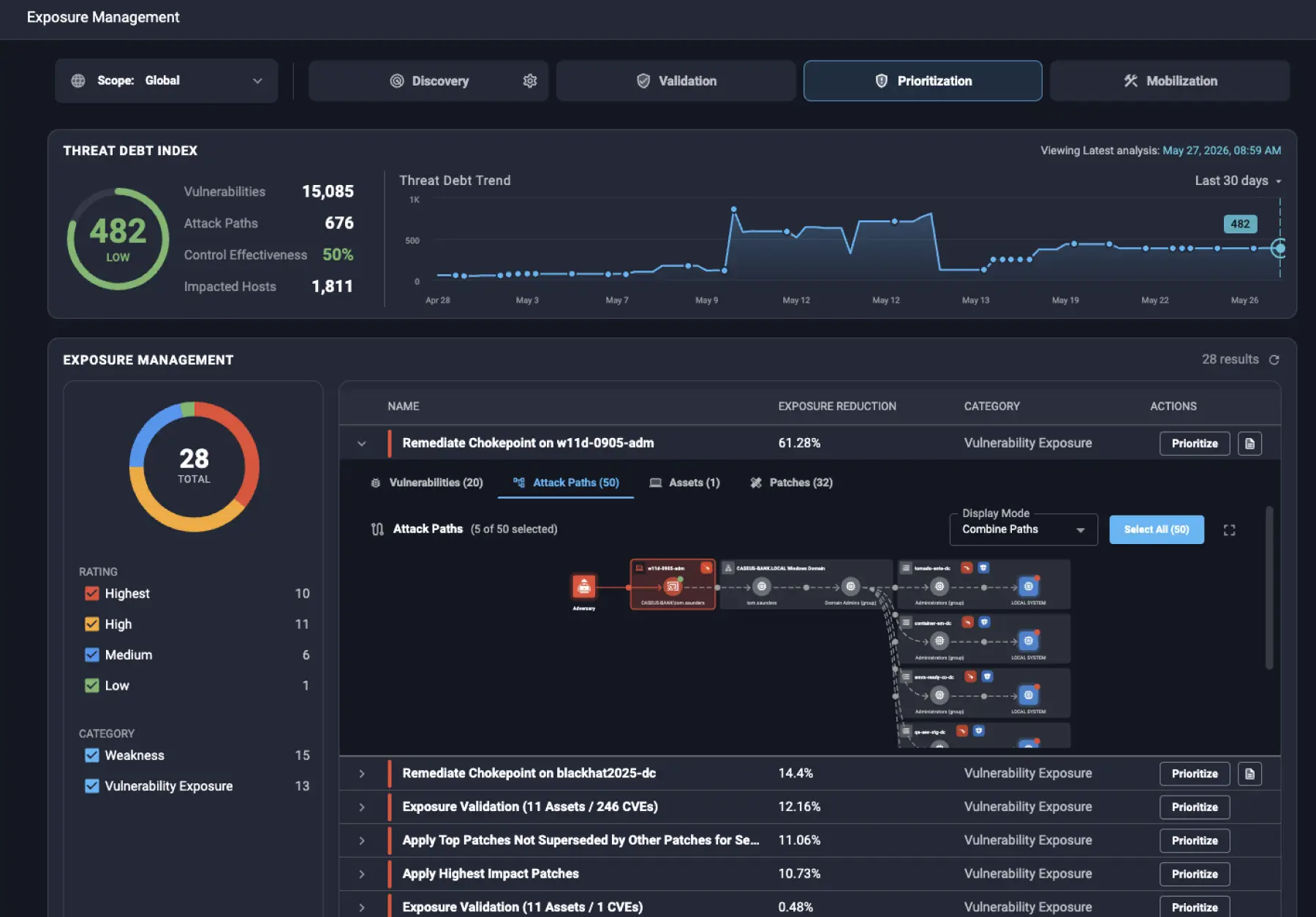Click the attack paths panel vertical scrollbar
Screen dimensions: 1316x917
(x=1269, y=587)
